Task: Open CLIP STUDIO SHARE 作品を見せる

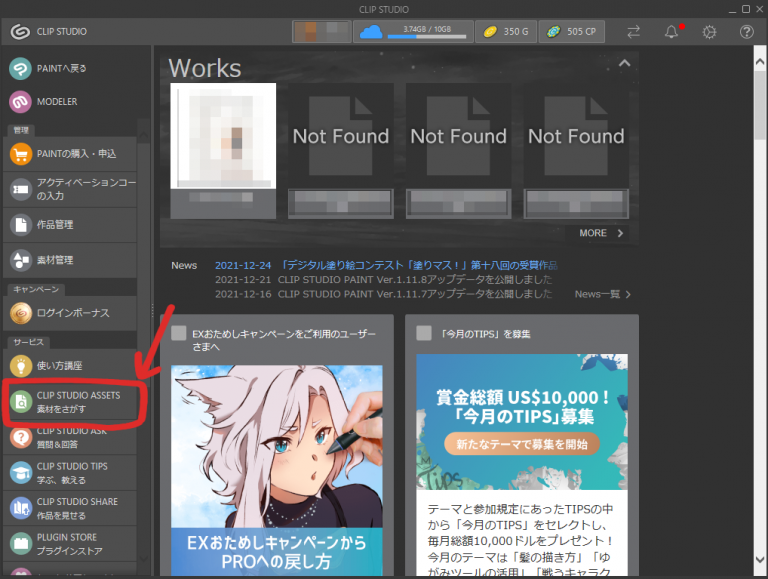Action: click(70, 508)
